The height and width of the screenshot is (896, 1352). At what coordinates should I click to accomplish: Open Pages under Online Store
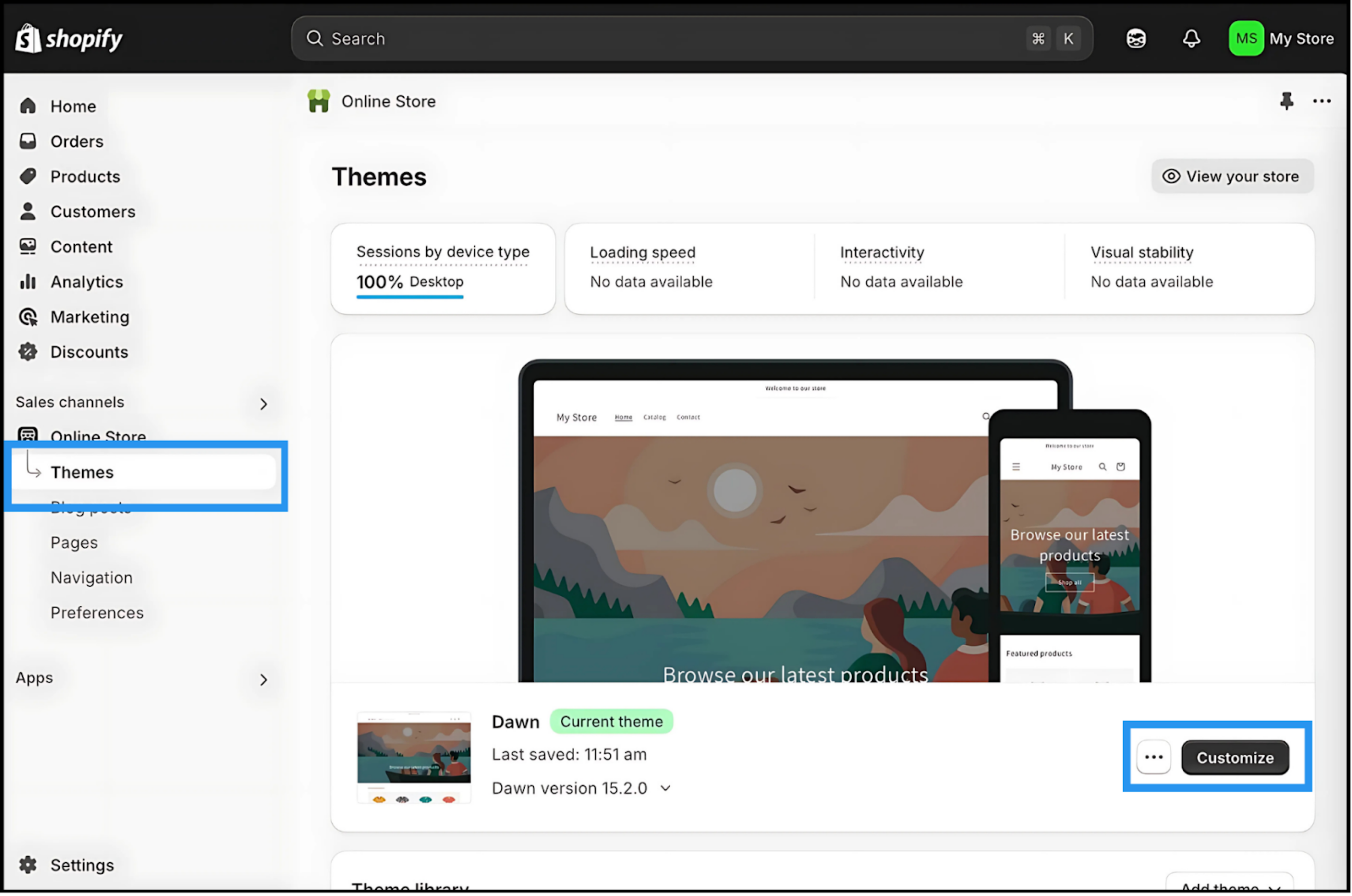74,542
